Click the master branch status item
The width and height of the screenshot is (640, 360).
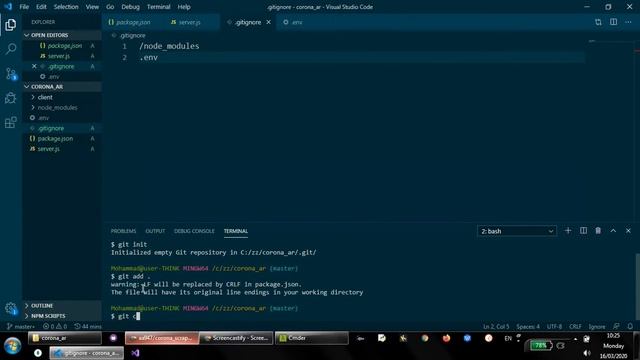pyautogui.click(x=21, y=327)
